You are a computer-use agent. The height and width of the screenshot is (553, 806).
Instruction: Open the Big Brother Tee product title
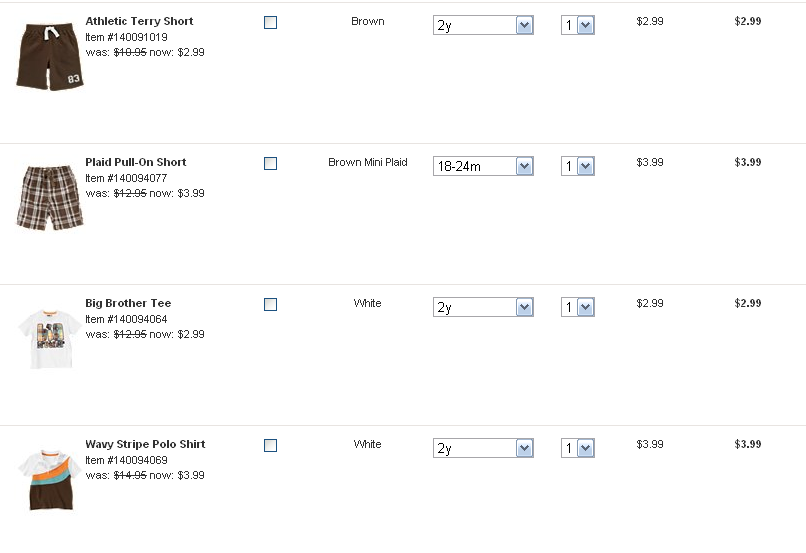128,303
